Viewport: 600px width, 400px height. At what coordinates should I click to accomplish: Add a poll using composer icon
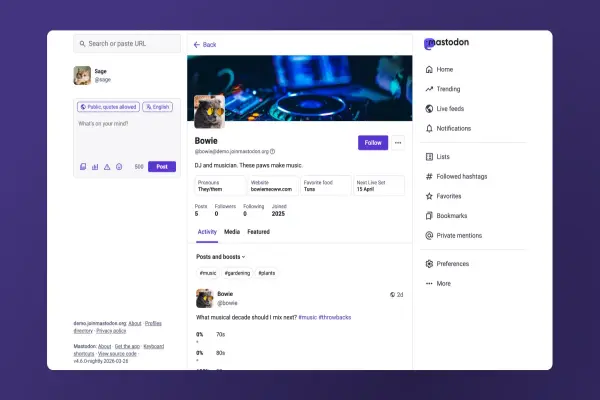95,167
